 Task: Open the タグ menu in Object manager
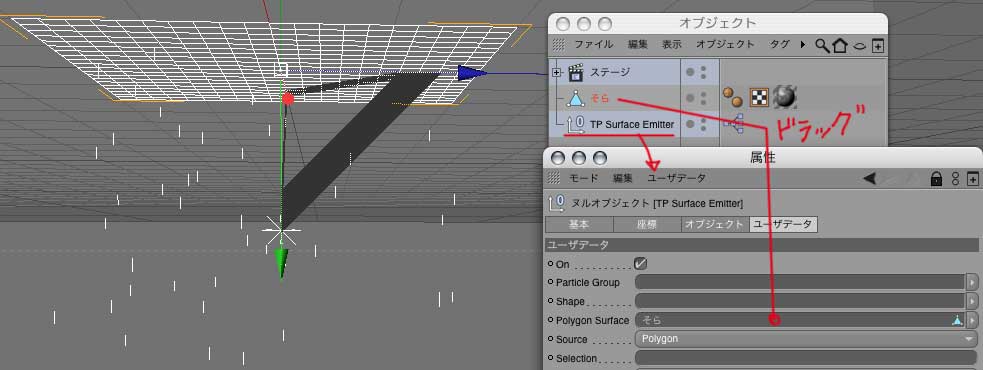pos(780,45)
